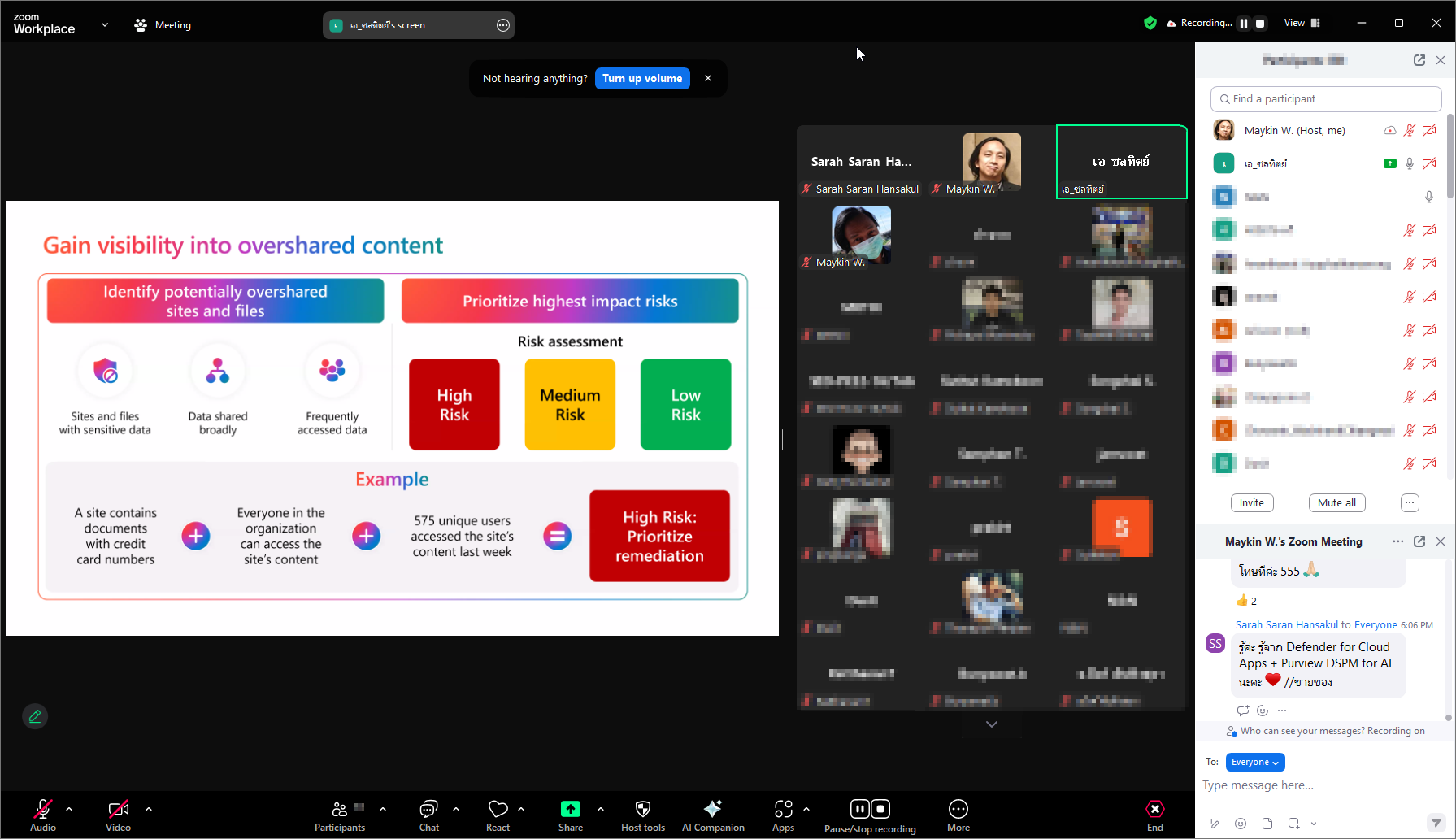Select Sarah Saran Hansakul video tile
The height and width of the screenshot is (839, 1456).
tap(862, 162)
